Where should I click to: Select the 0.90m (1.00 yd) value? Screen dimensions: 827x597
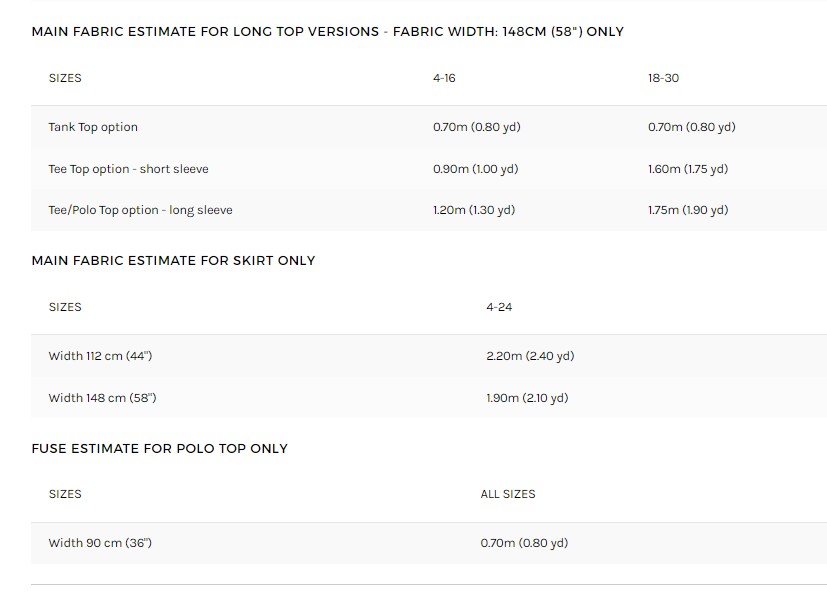pyautogui.click(x=475, y=169)
